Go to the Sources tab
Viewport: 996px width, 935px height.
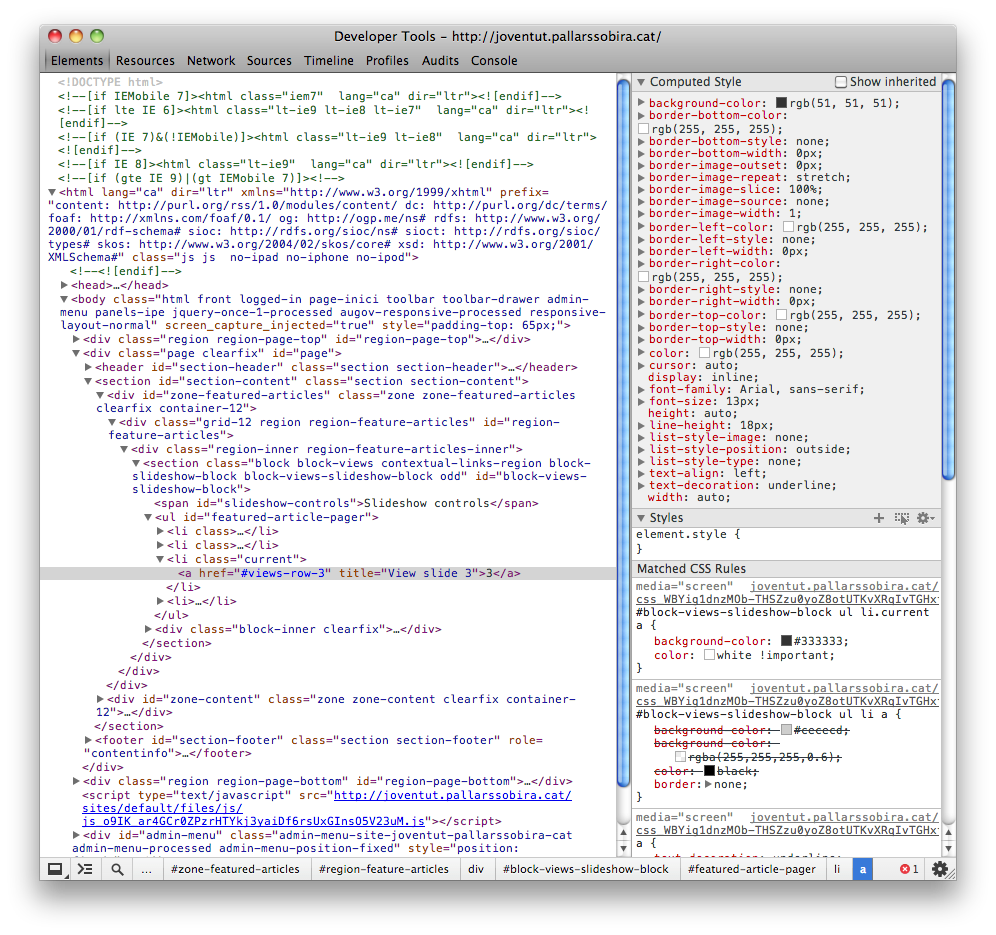coord(269,60)
